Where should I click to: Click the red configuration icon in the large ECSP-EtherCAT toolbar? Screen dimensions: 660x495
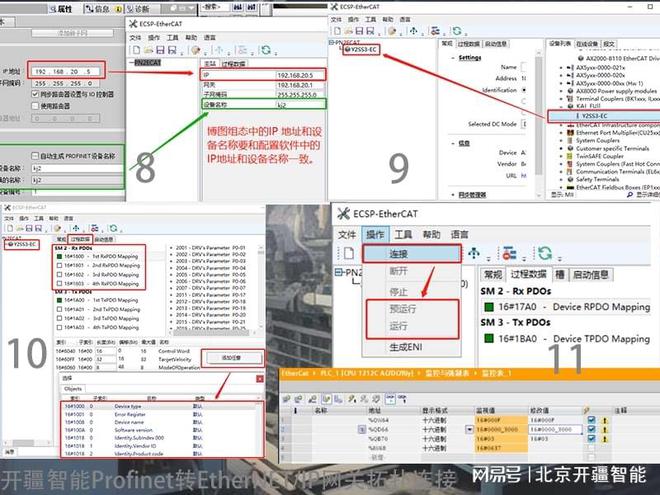pyautogui.click(x=509, y=253)
